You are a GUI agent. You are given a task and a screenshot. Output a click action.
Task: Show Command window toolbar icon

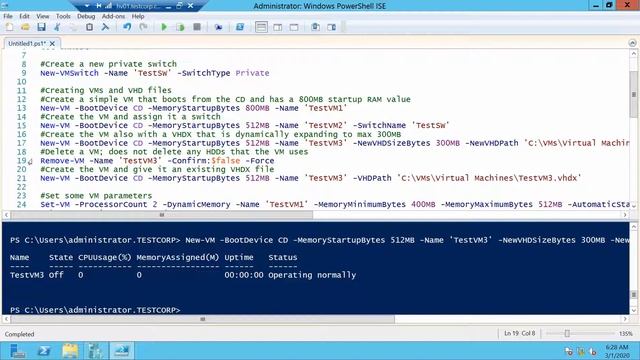tap(315, 27)
